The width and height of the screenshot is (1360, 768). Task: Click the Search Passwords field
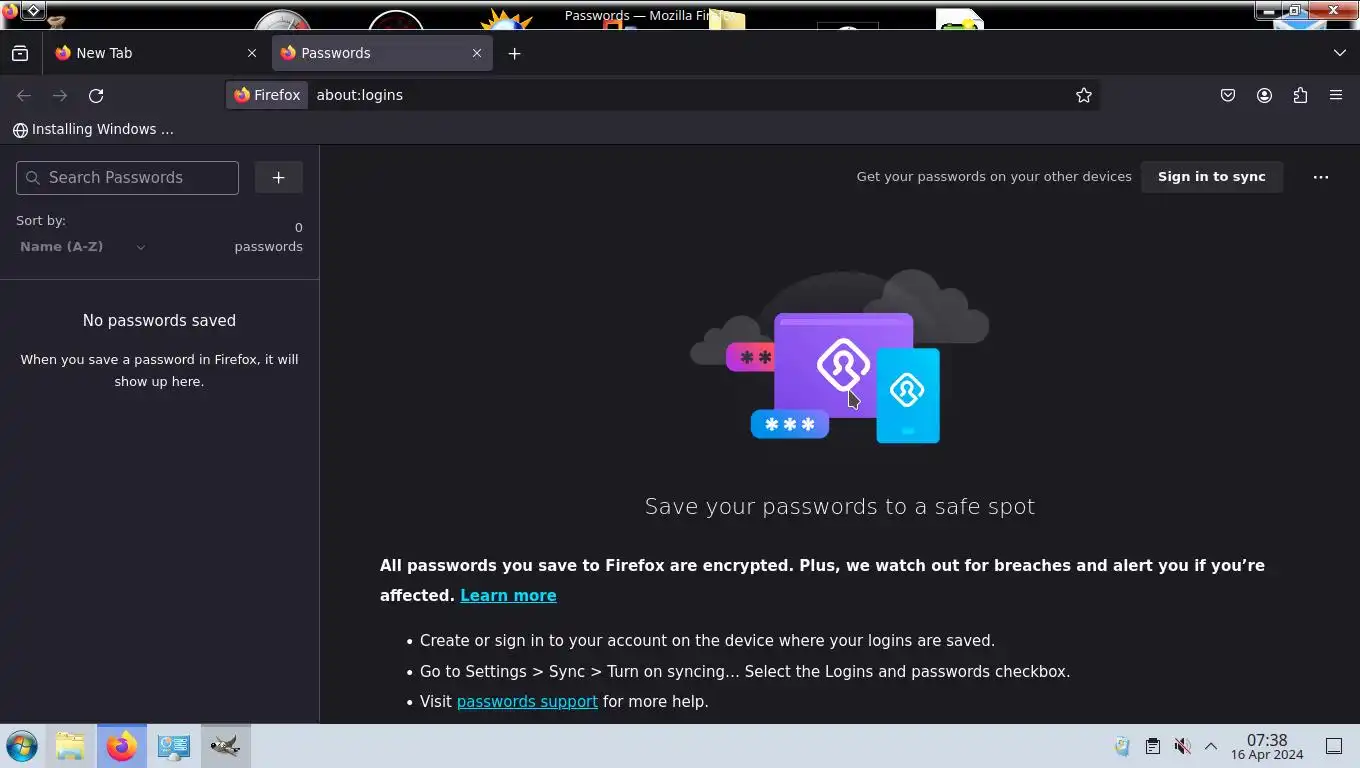127,178
